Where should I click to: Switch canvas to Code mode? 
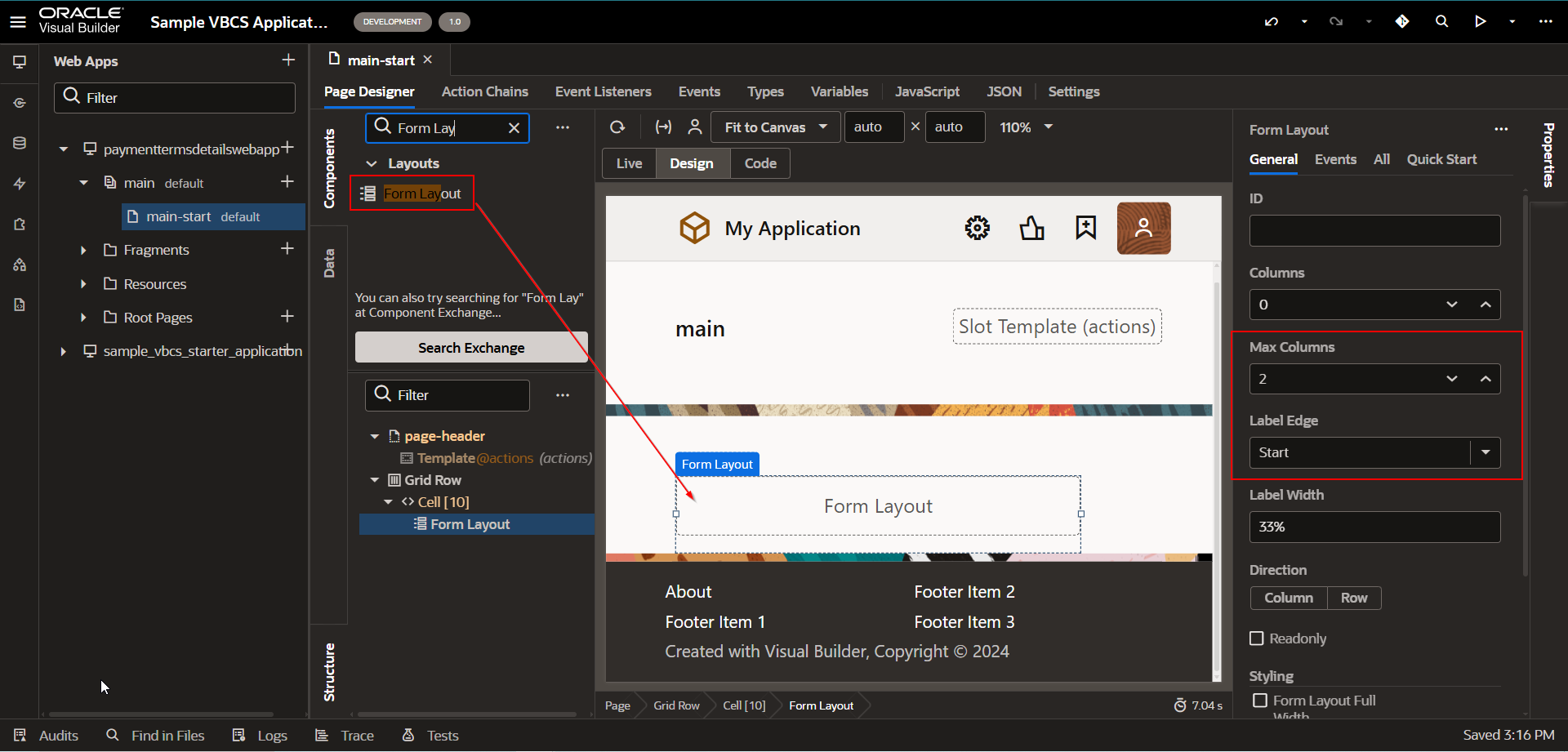tap(760, 163)
